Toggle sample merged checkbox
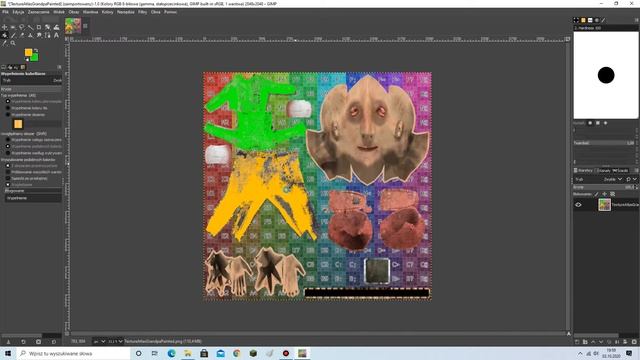Image resolution: width=640 pixels, height=360 pixels. (8, 172)
